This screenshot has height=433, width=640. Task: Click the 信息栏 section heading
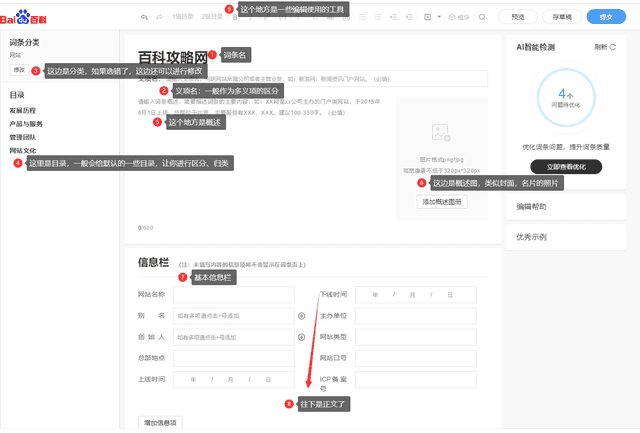153,262
